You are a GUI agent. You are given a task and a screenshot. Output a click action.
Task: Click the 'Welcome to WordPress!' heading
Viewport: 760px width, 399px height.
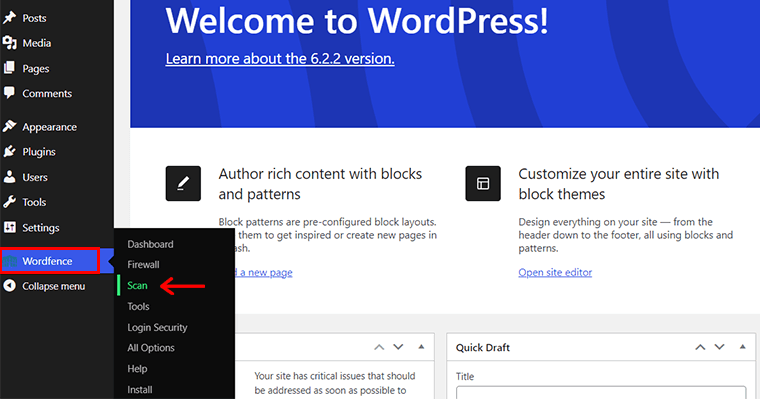[357, 20]
